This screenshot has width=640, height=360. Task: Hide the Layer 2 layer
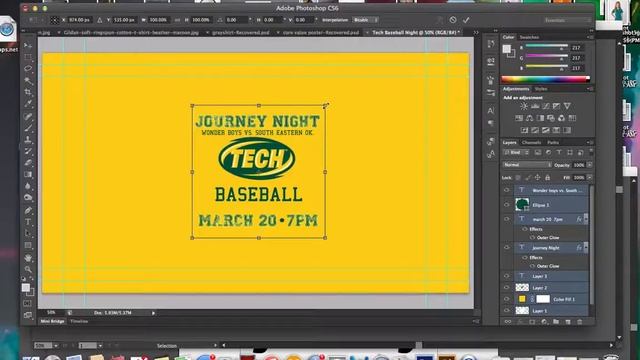pyautogui.click(x=507, y=288)
